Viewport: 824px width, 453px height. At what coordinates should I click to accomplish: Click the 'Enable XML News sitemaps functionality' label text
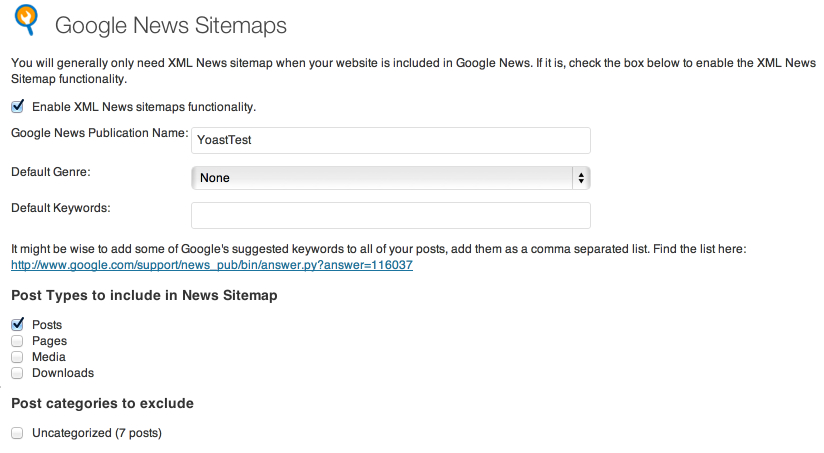coord(144,106)
